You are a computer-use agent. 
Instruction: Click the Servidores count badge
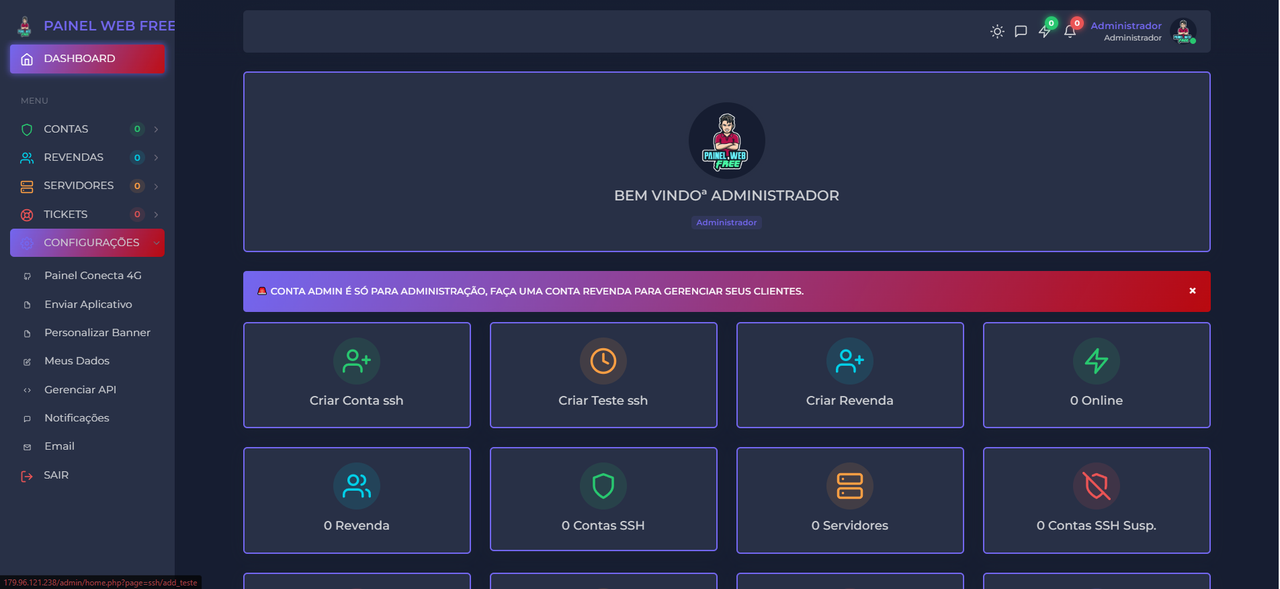[x=137, y=186]
